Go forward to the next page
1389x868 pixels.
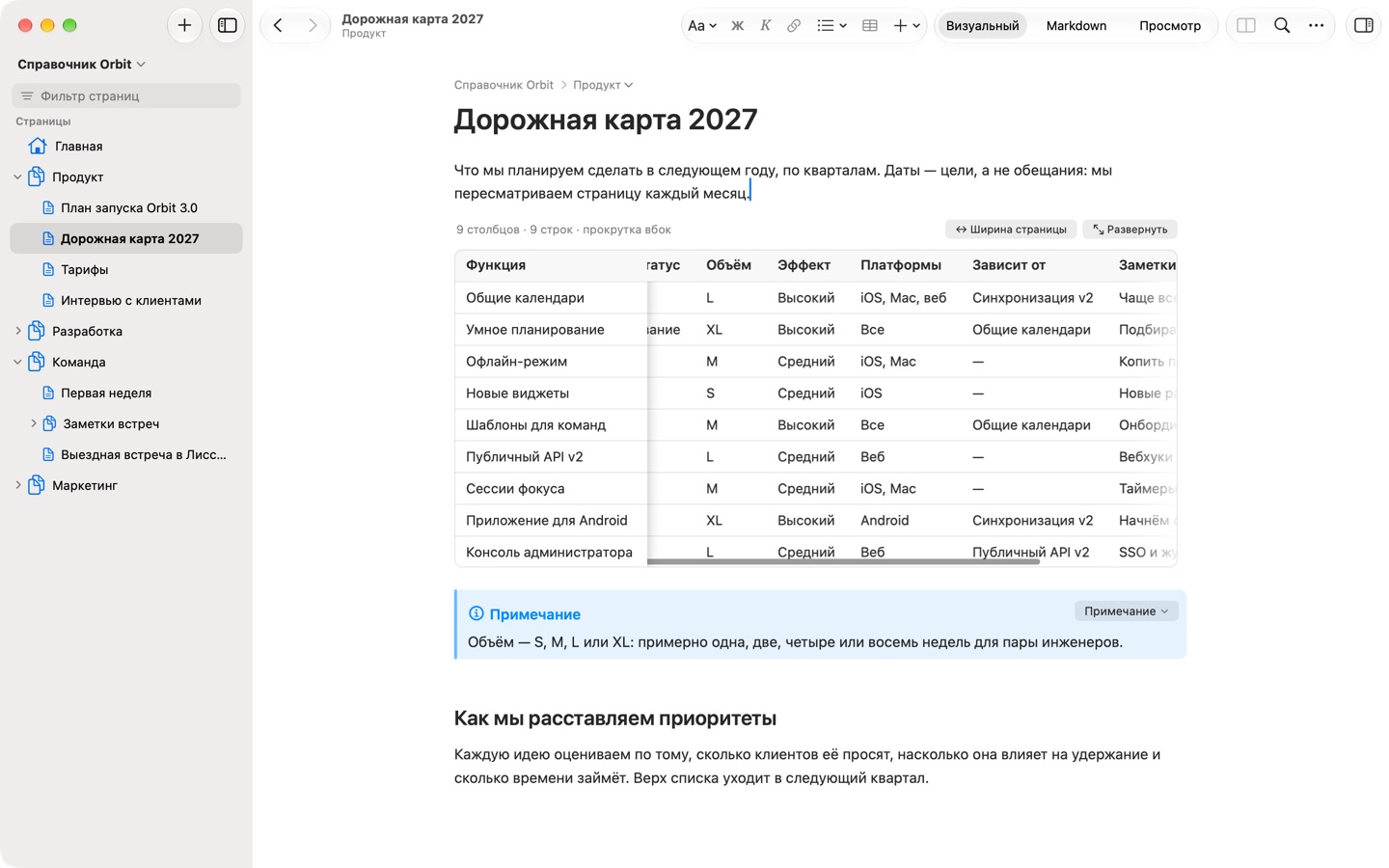pos(313,25)
